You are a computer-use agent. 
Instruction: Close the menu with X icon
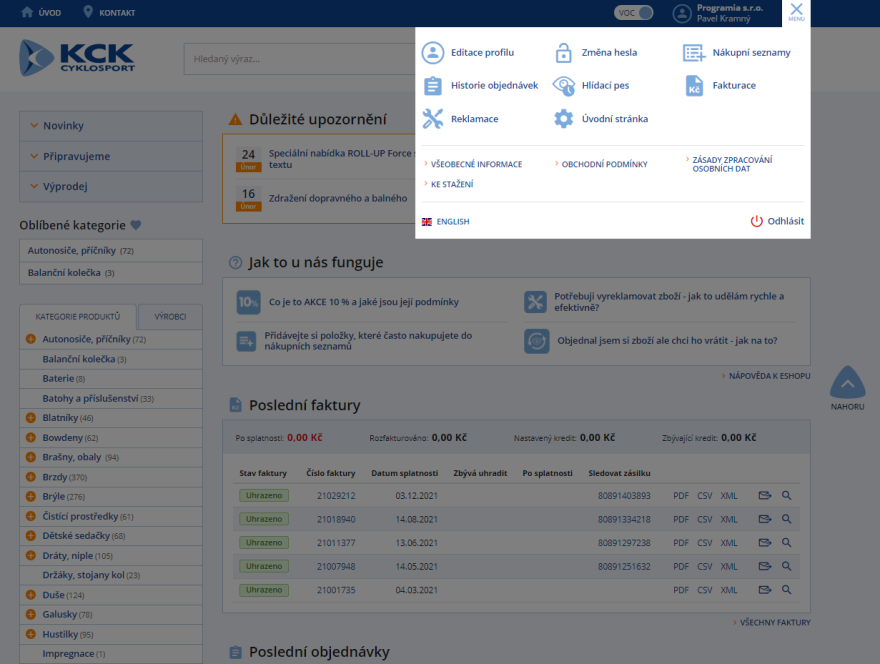pos(796,9)
